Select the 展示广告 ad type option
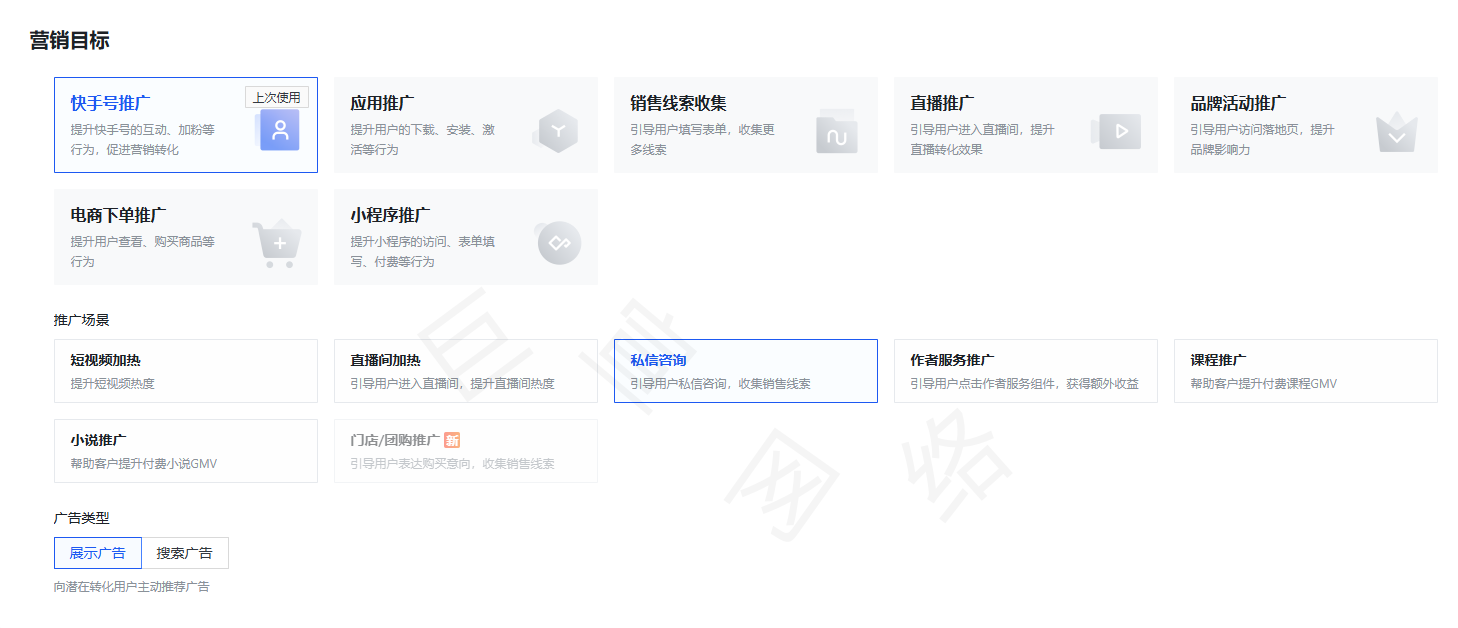The height and width of the screenshot is (628, 1458). pos(97,552)
